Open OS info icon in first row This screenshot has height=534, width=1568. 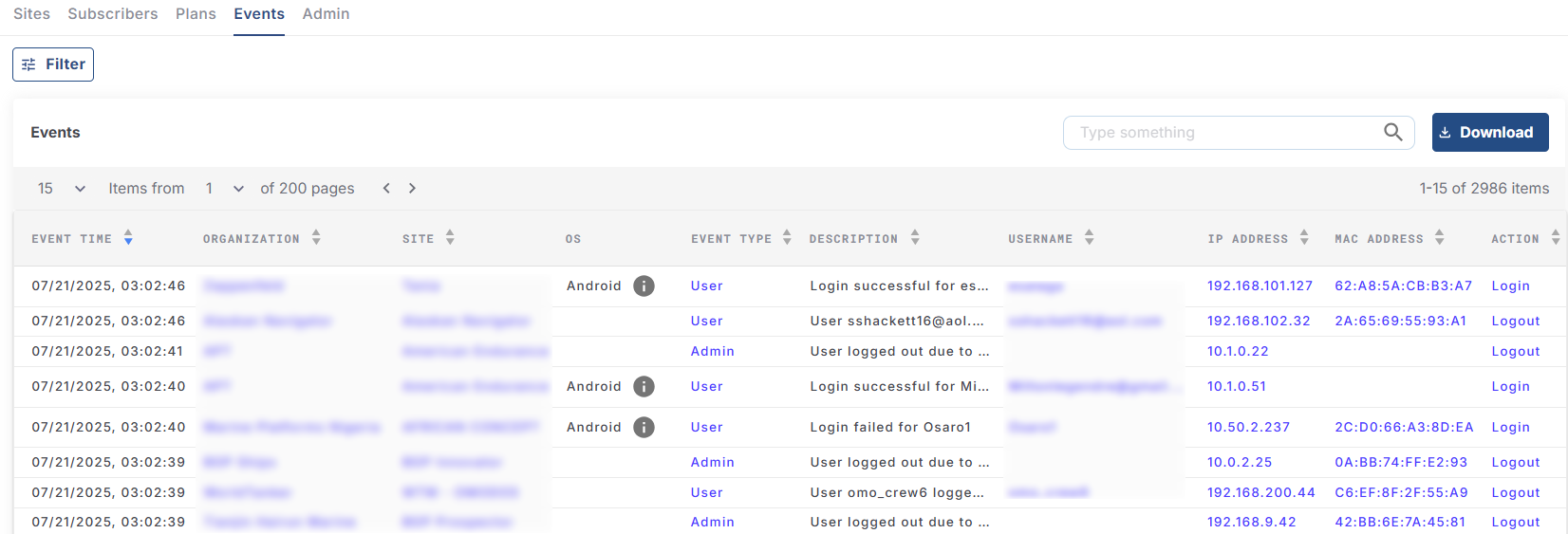(x=644, y=286)
